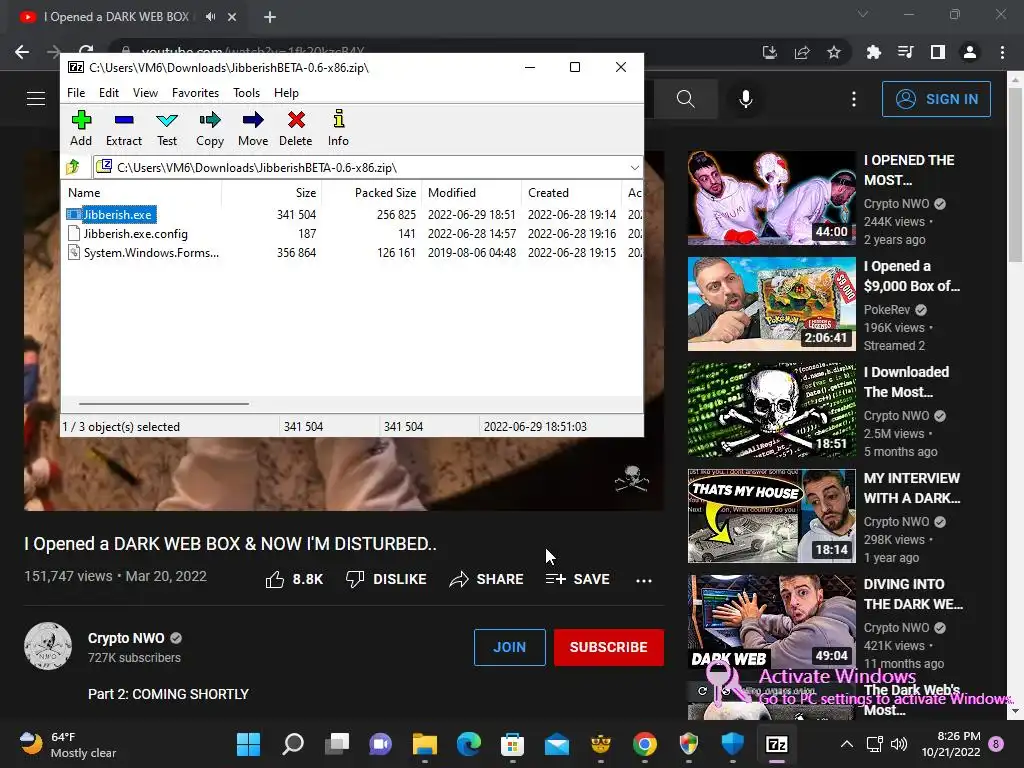The width and height of the screenshot is (1024, 768).
Task: Click the SHARE button under the video
Action: click(x=487, y=579)
